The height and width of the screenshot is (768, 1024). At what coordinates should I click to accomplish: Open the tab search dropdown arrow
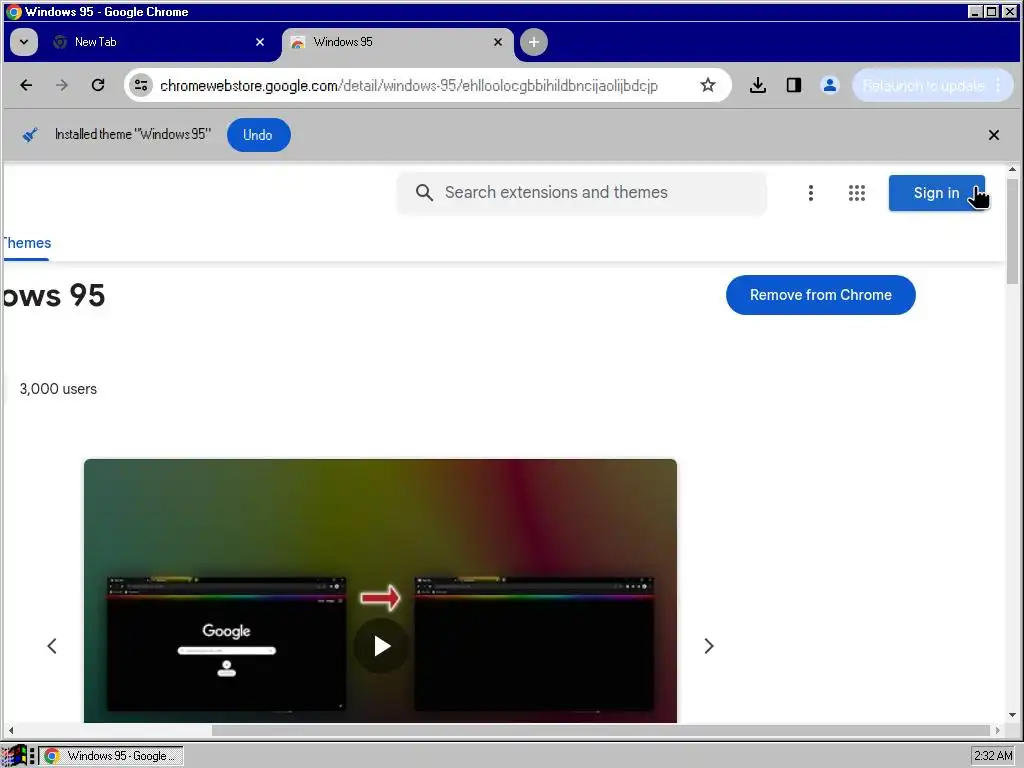tap(24, 42)
